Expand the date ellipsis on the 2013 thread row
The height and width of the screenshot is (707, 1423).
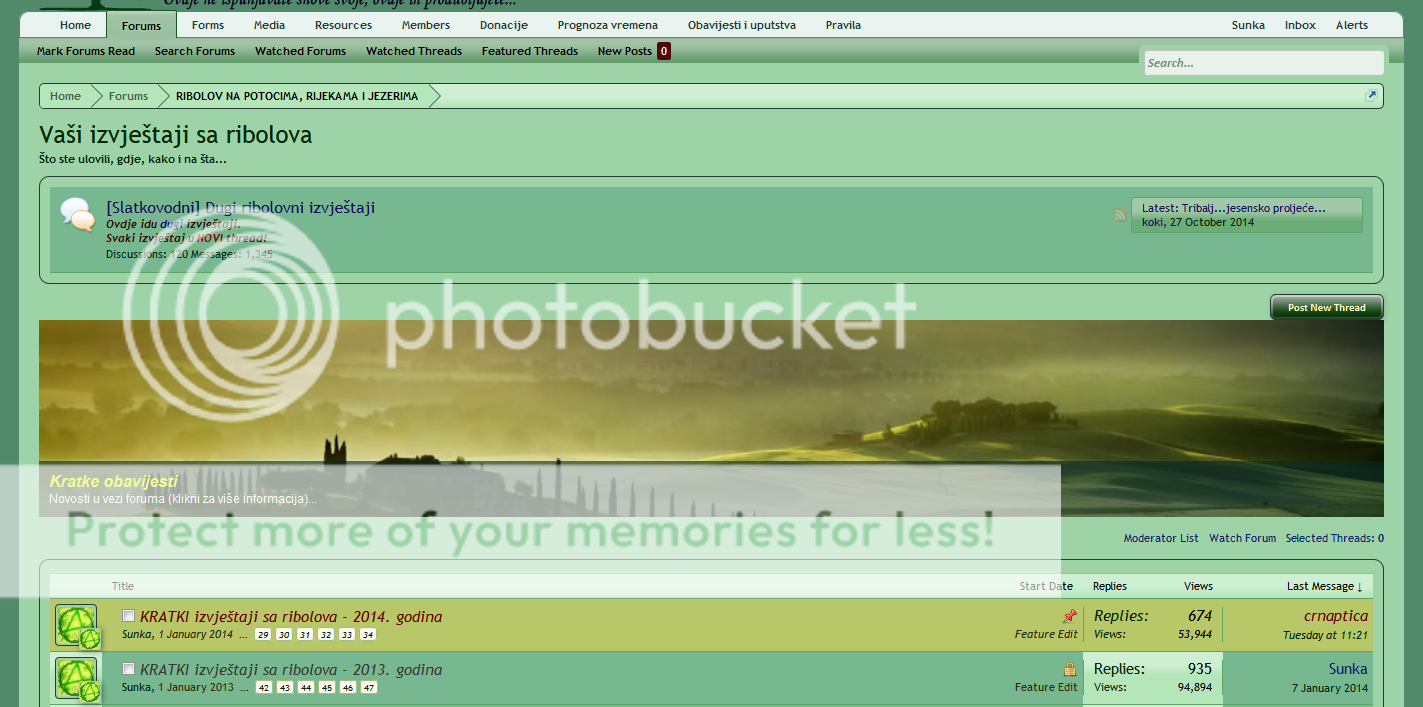[x=245, y=687]
